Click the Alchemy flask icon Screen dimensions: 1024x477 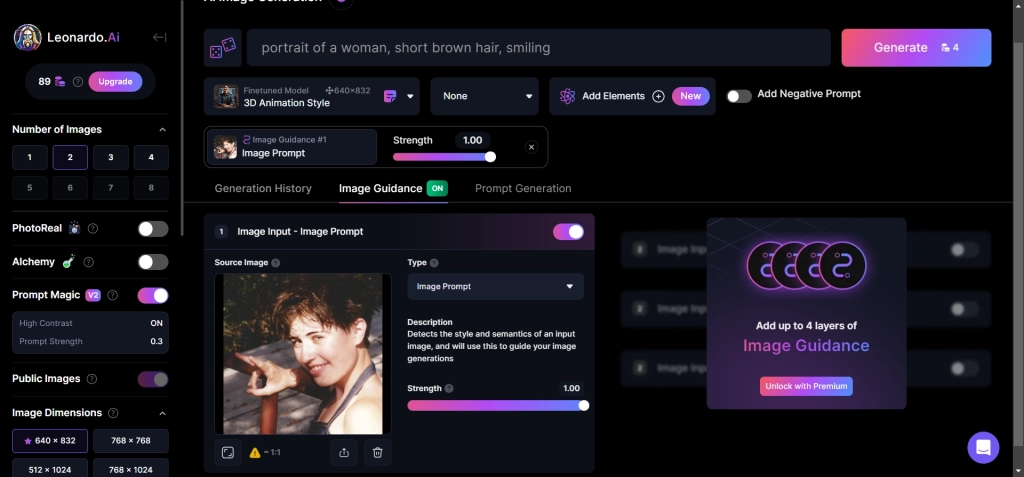point(69,261)
